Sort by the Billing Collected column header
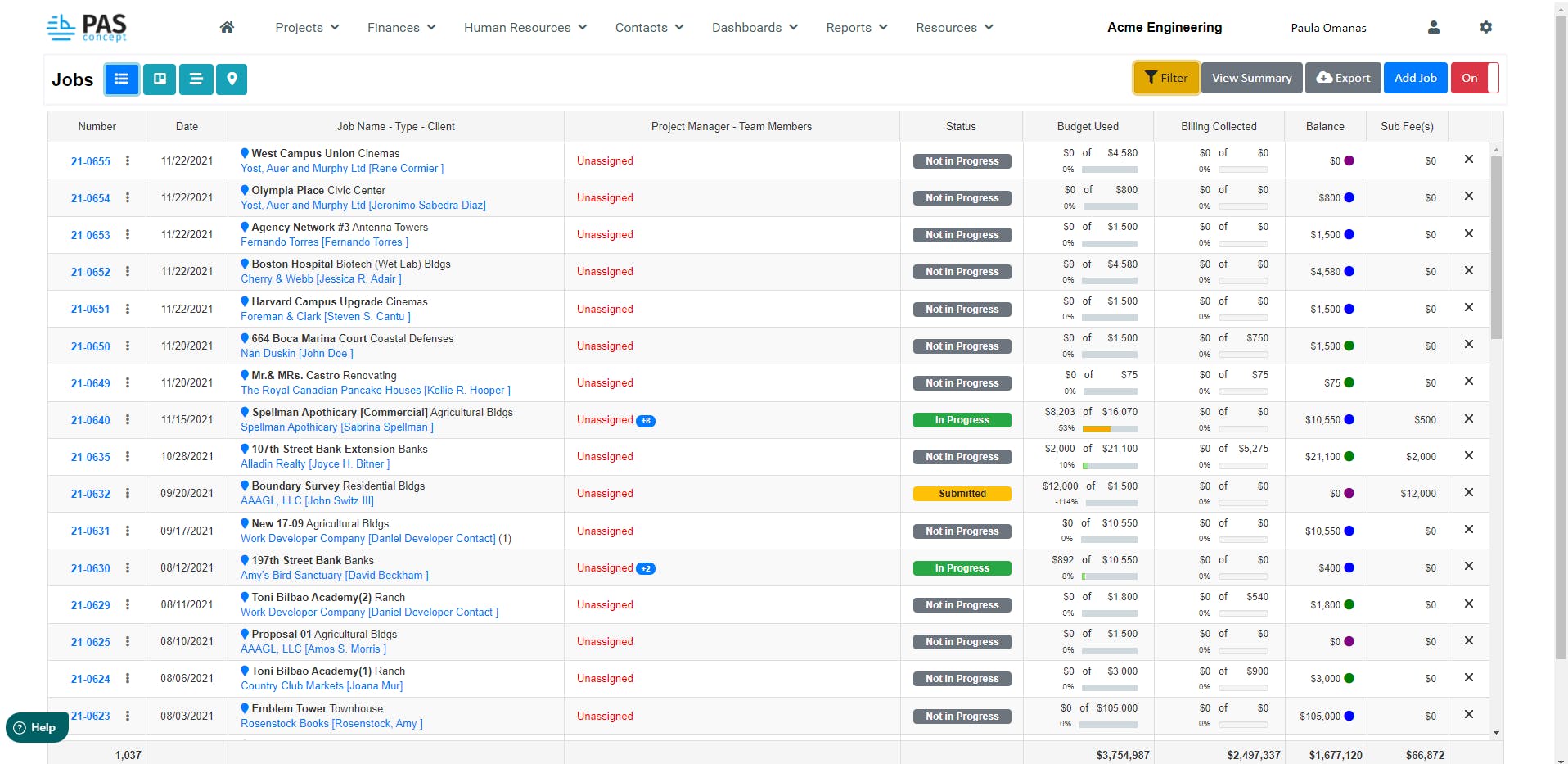1568x764 pixels. (1219, 126)
